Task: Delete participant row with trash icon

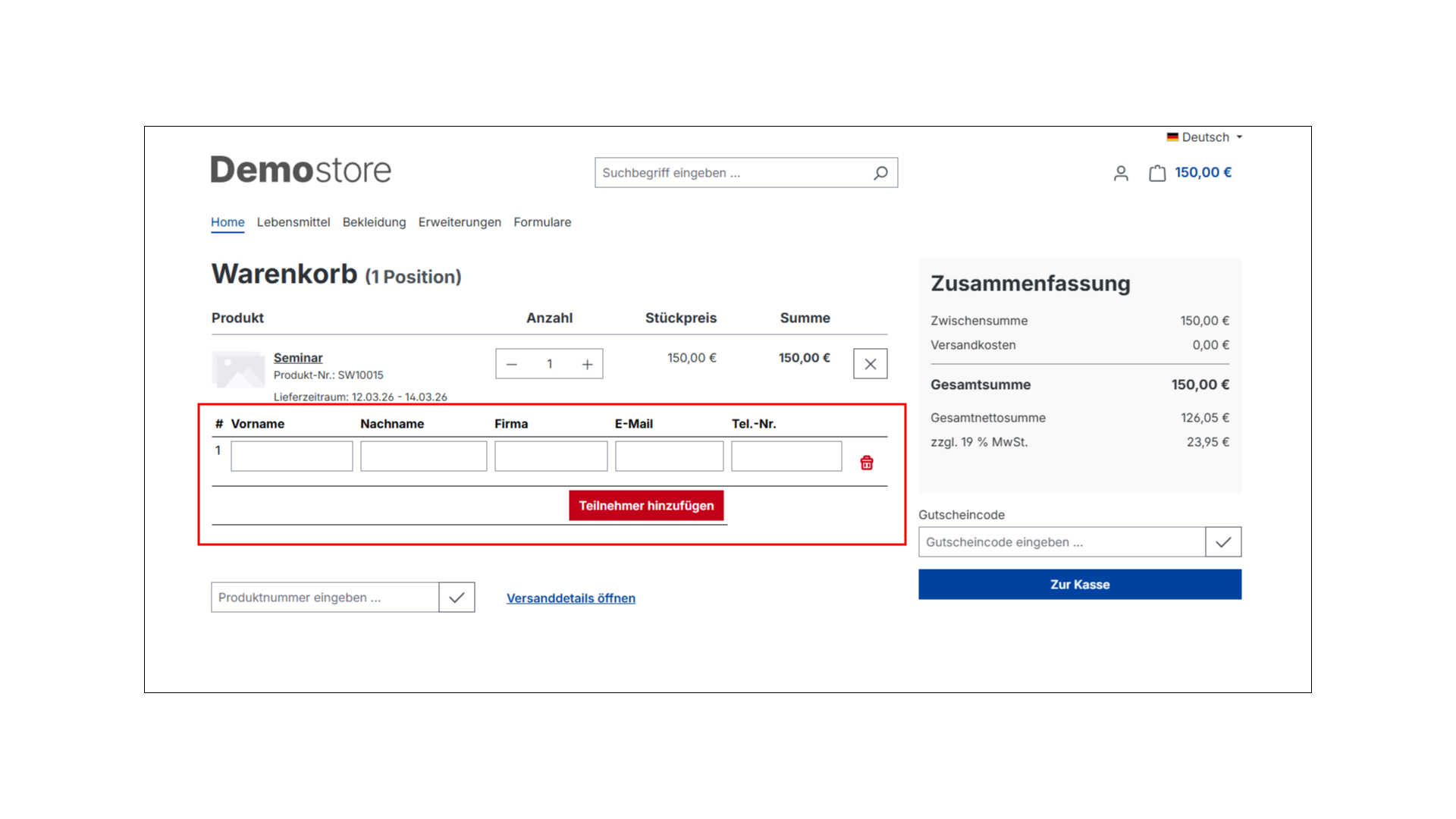Action: 867,463
